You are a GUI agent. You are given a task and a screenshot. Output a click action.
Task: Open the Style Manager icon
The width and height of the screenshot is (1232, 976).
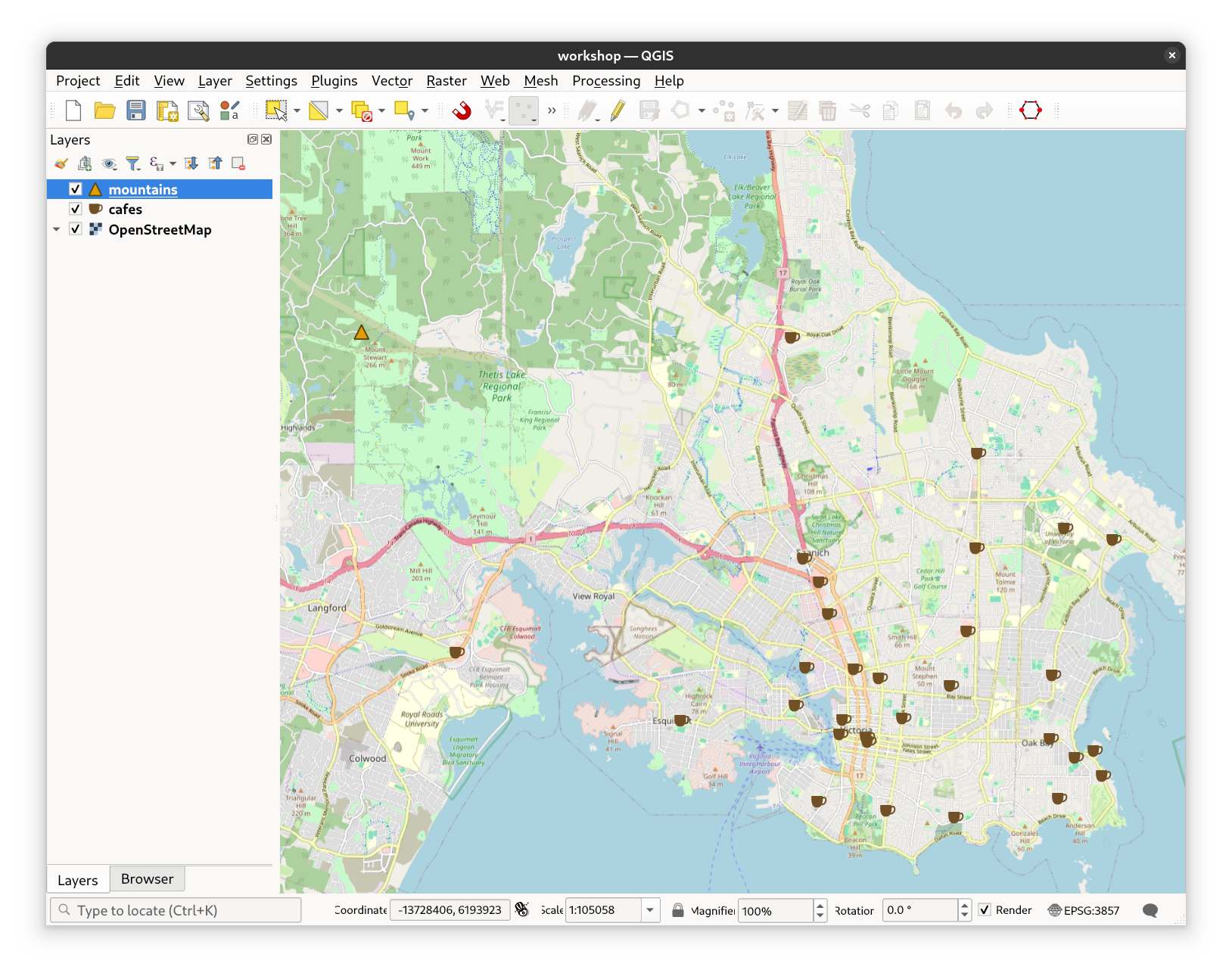point(229,111)
